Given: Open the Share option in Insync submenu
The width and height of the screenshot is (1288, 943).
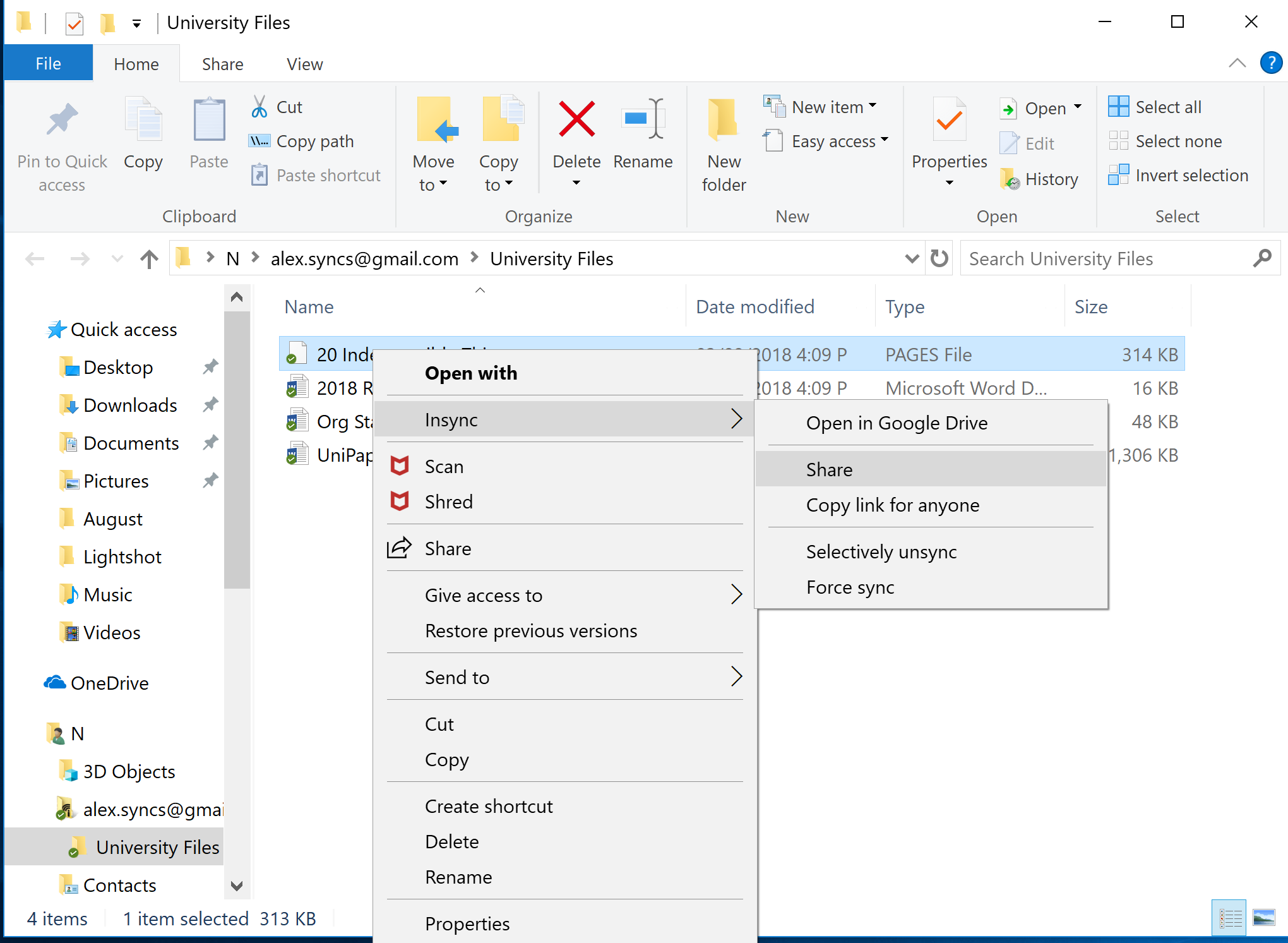Looking at the screenshot, I should point(830,469).
